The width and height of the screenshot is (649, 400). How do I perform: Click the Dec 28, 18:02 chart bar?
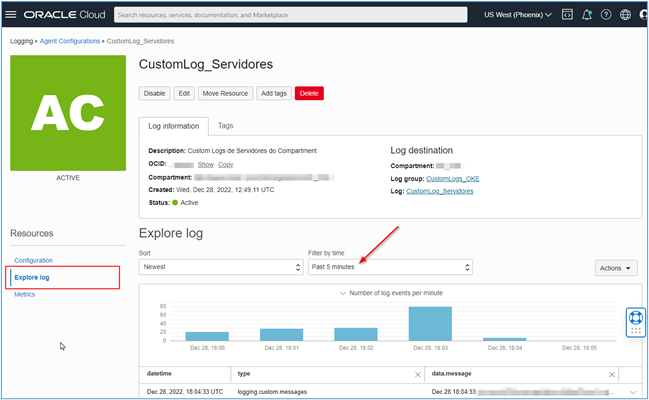click(356, 334)
